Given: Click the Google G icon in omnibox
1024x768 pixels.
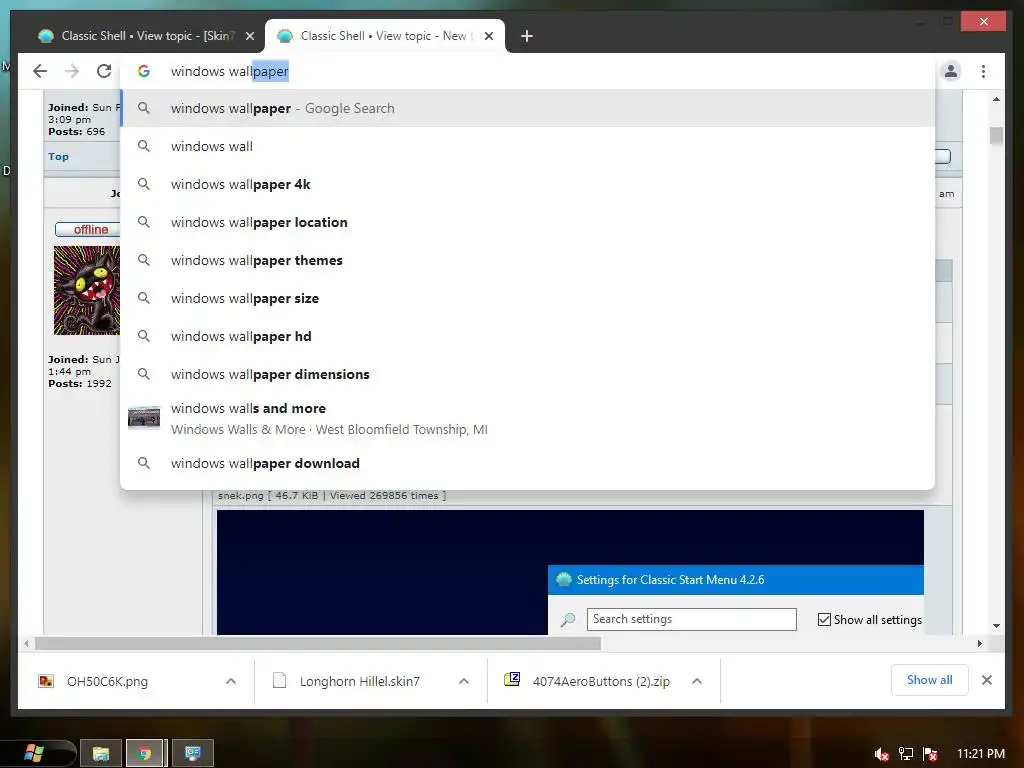Looking at the screenshot, I should [144, 71].
